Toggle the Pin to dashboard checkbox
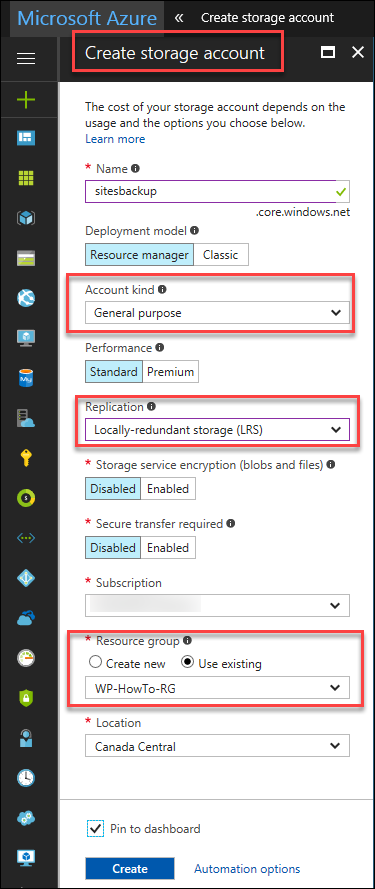 pyautogui.click(x=95, y=828)
